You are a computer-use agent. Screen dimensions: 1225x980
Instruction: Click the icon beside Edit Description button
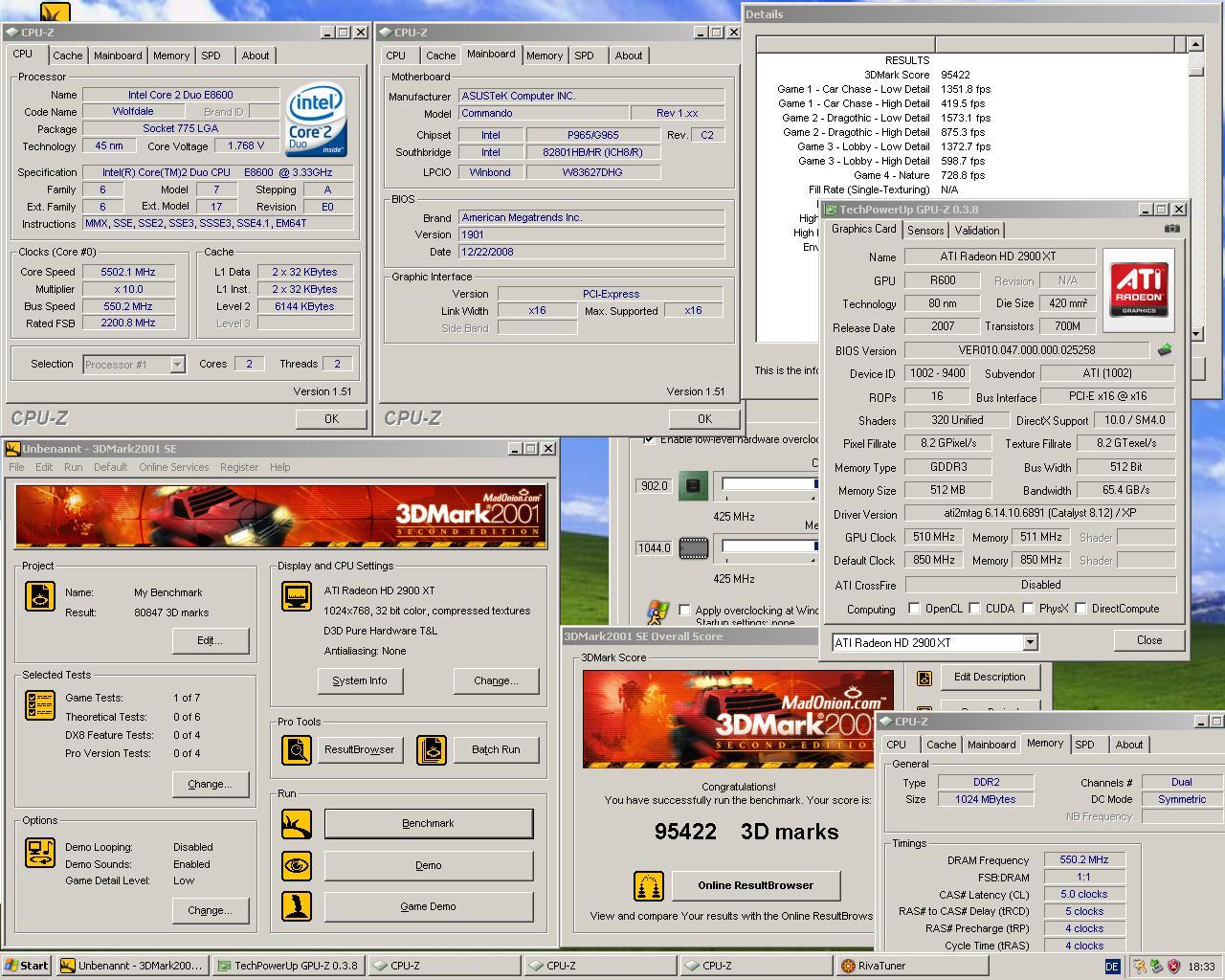pyautogui.click(x=924, y=678)
